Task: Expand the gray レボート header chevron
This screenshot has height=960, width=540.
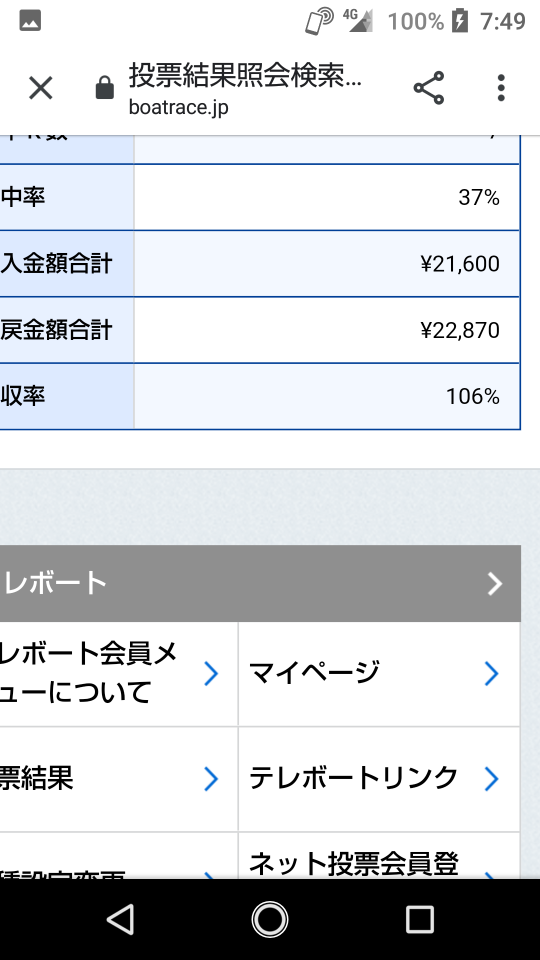Action: pos(495,583)
